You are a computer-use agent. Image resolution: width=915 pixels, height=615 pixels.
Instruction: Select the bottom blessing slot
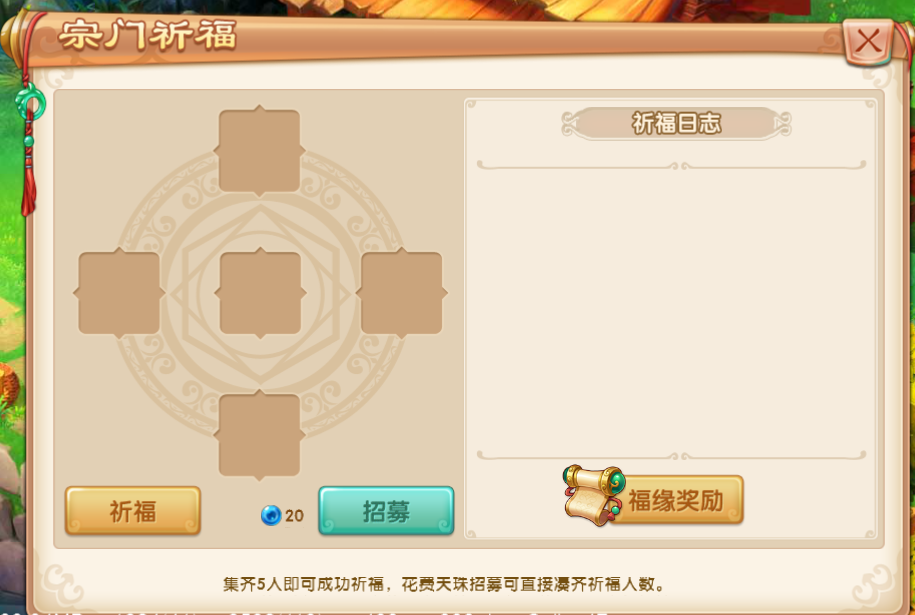coord(260,435)
